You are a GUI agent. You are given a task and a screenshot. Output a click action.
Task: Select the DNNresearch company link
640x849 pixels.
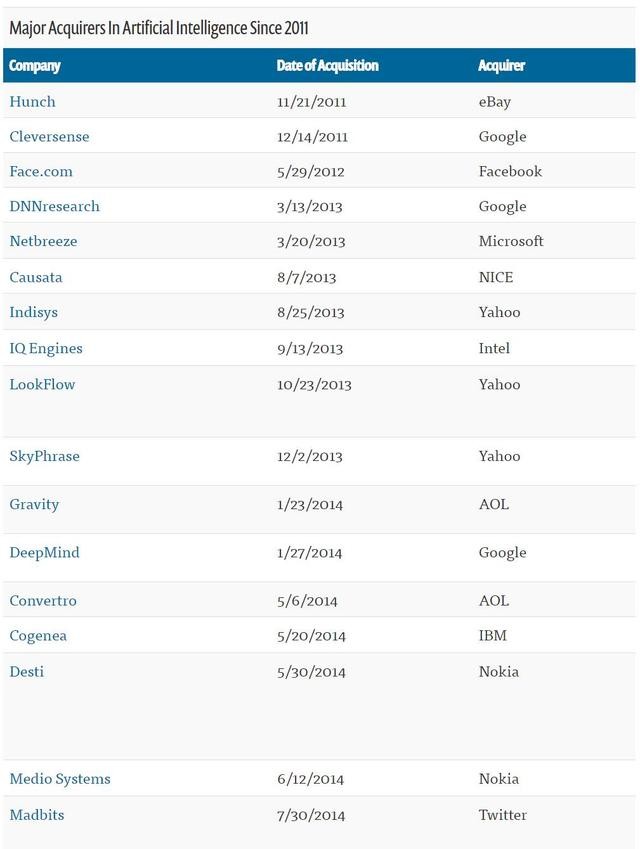point(54,206)
